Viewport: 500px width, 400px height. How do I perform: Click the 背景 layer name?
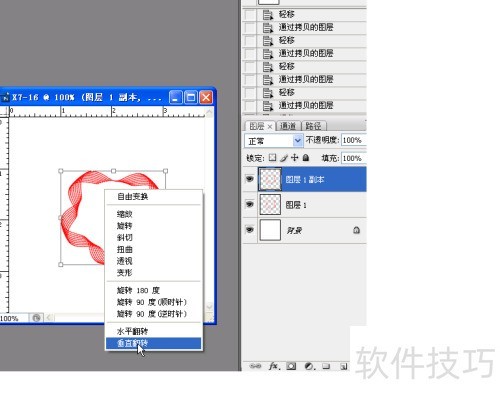[294, 230]
